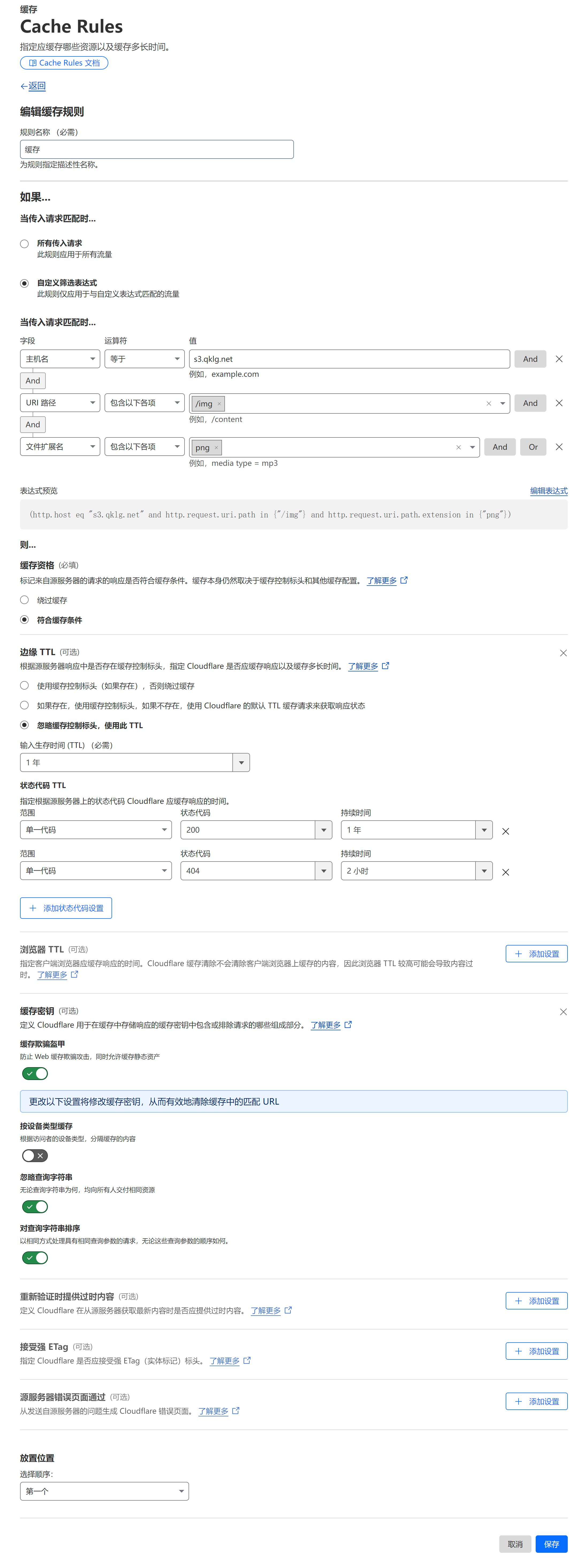This screenshot has height=1568, width=583.
Task: Remove the s3.qklg.net hostname condition row
Action: (559, 359)
